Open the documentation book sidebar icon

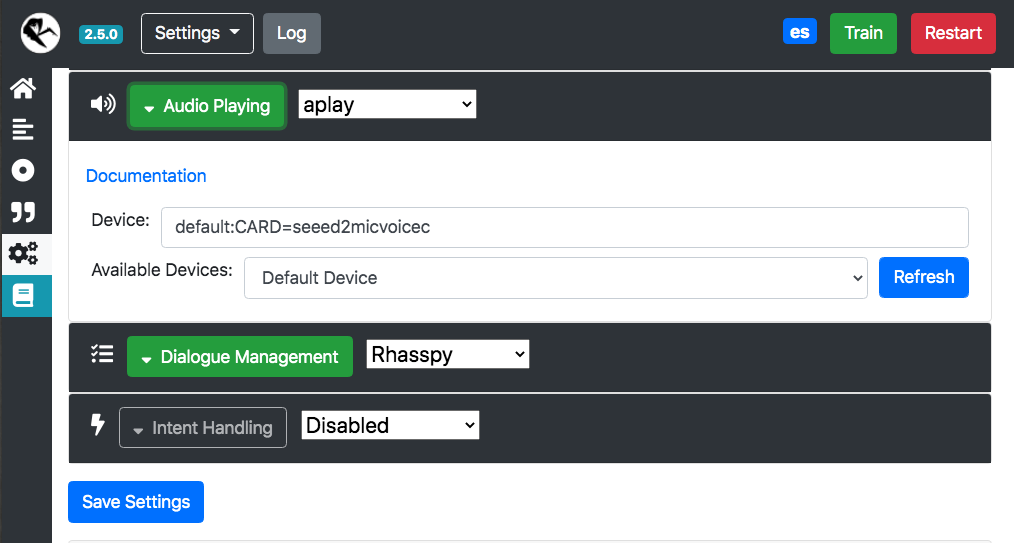[x=23, y=296]
